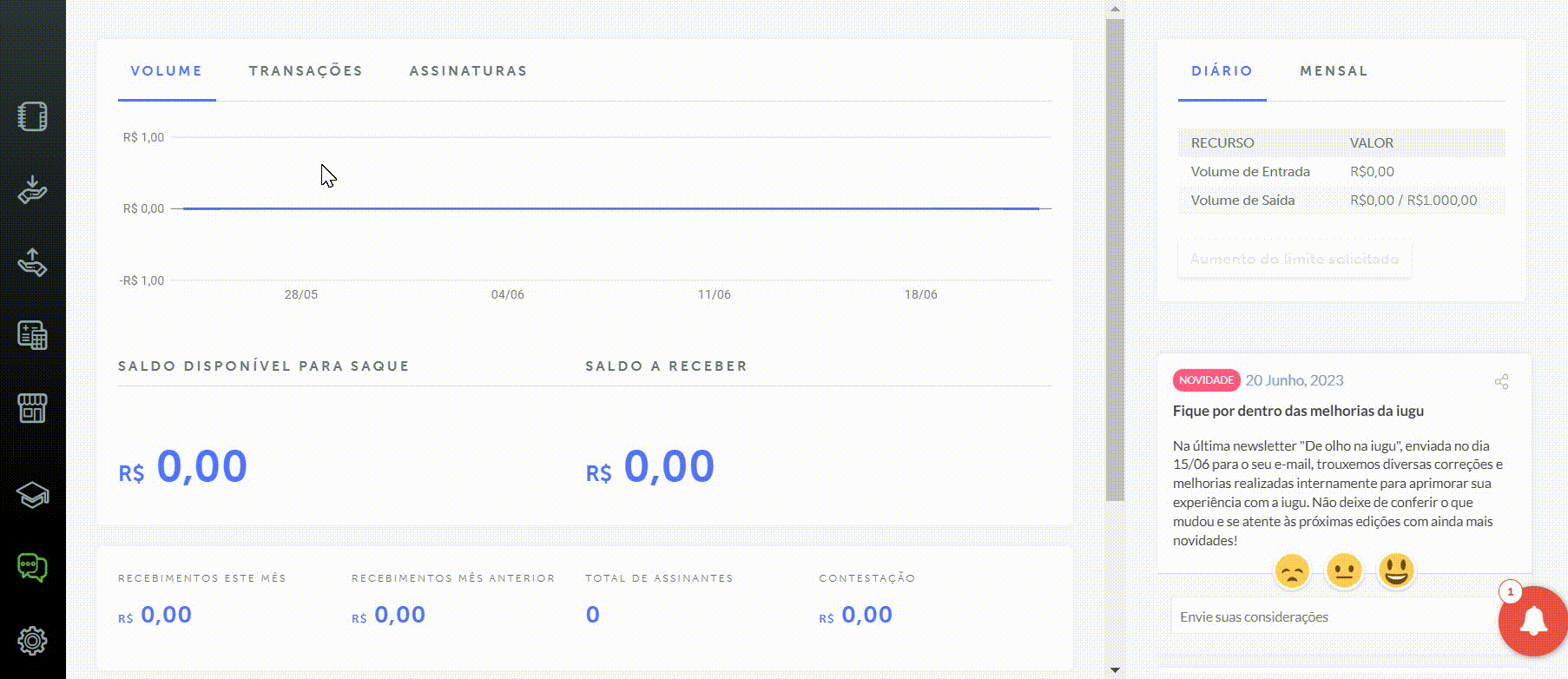Click the receive payment hand icon
This screenshot has height=679, width=1568.
pos(32,189)
